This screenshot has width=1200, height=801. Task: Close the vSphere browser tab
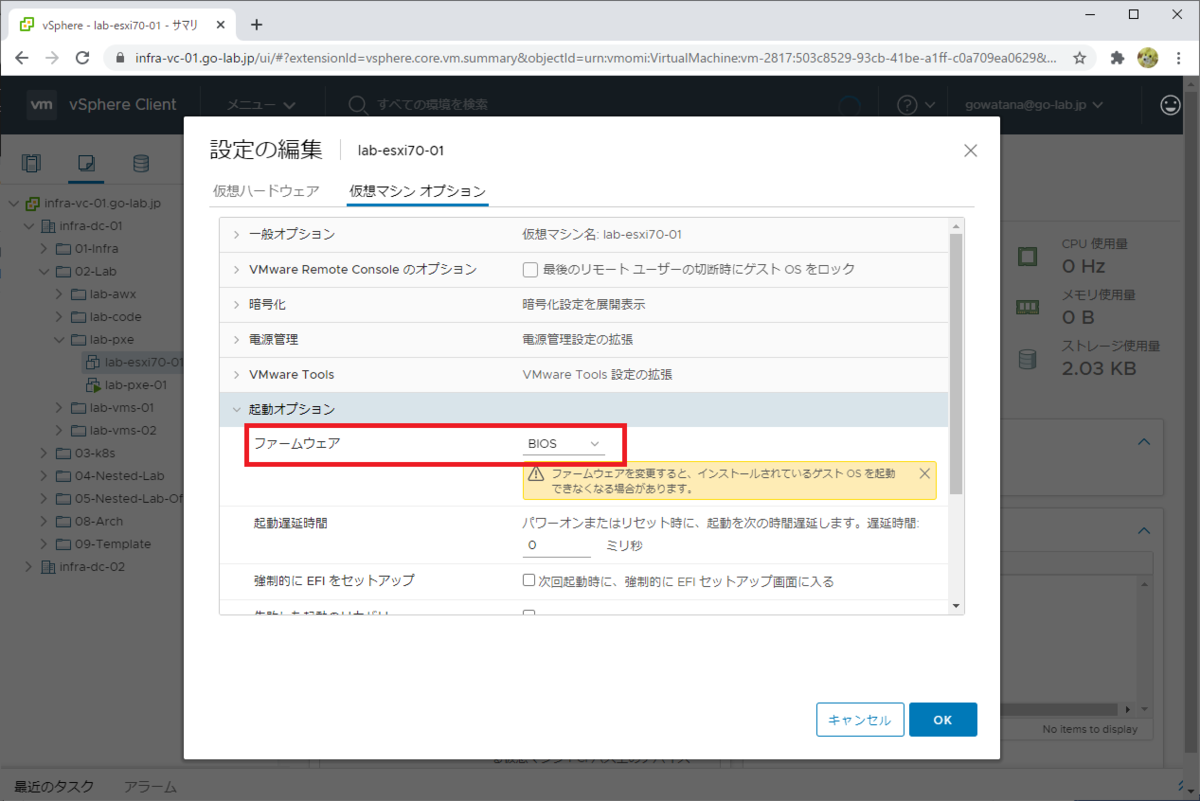click(x=220, y=24)
